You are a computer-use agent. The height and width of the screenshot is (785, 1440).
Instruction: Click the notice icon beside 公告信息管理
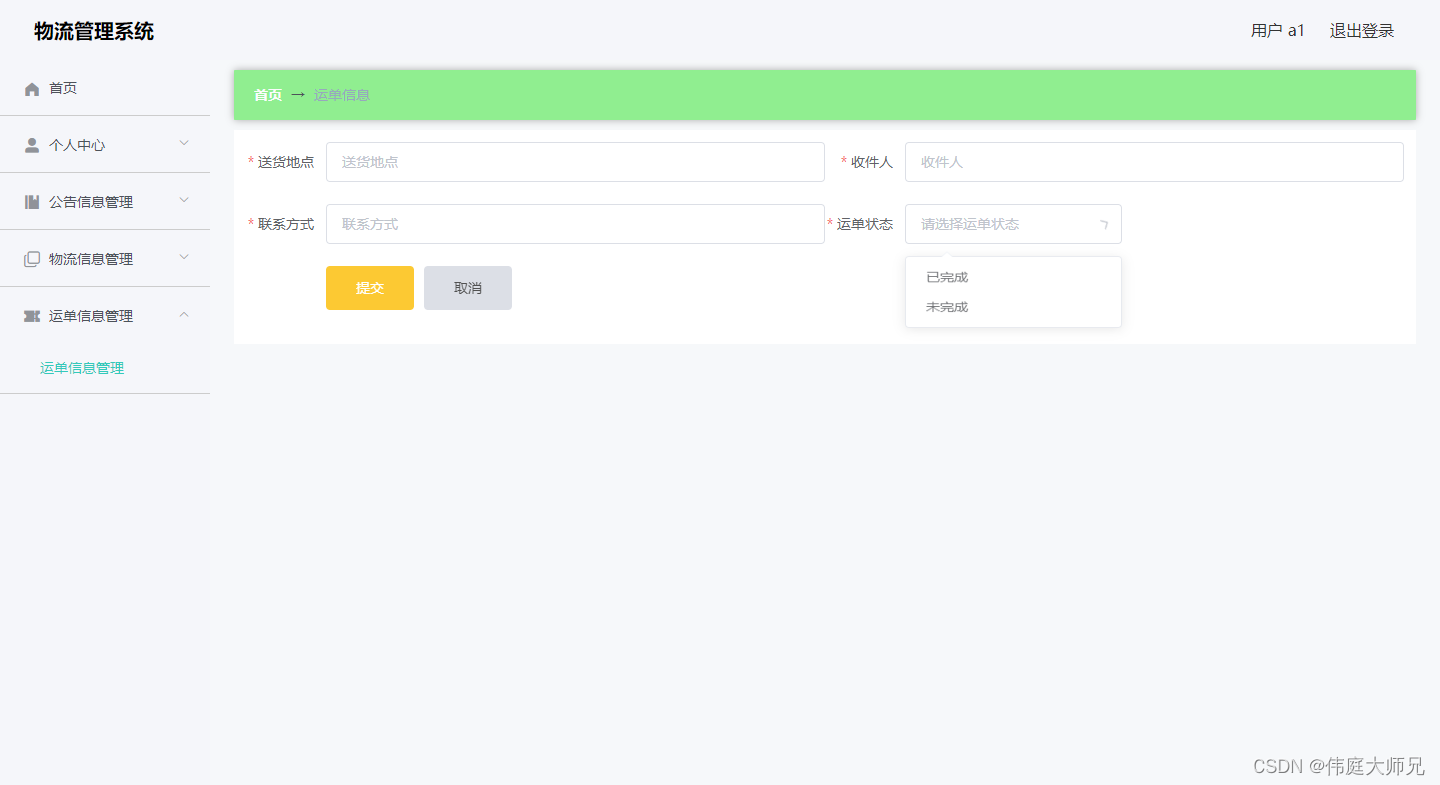pyautogui.click(x=32, y=202)
